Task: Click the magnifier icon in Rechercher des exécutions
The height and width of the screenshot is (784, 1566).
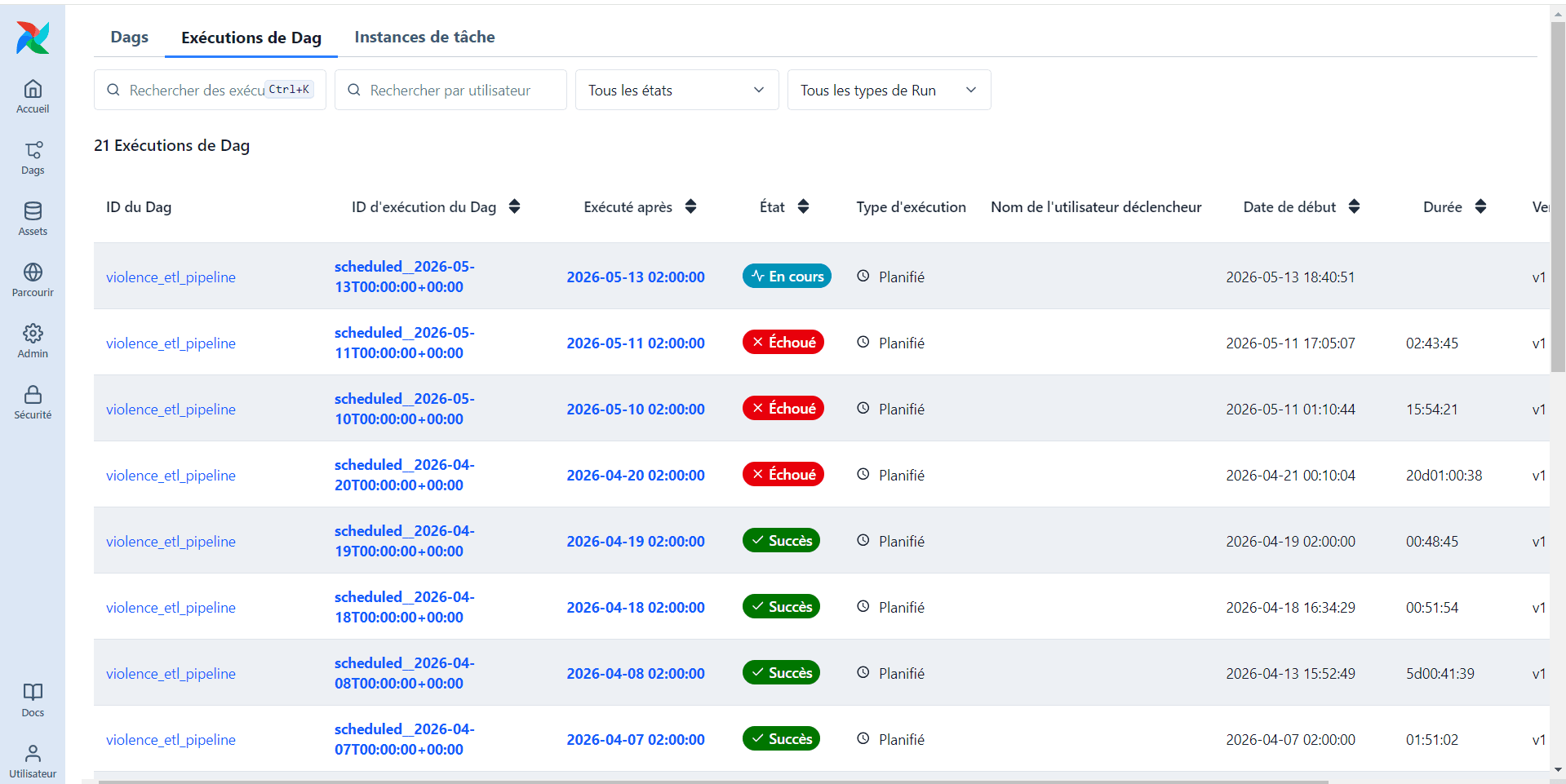Action: (x=113, y=90)
